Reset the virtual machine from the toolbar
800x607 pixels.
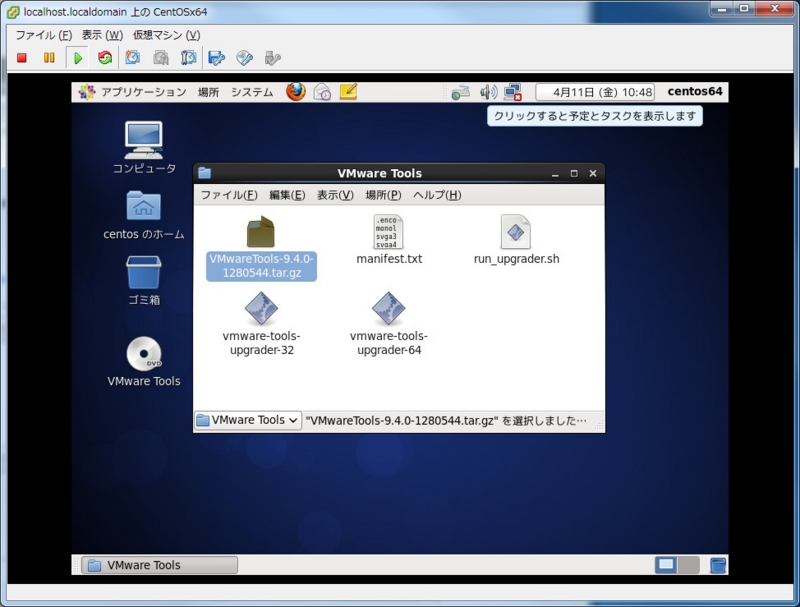coord(105,58)
